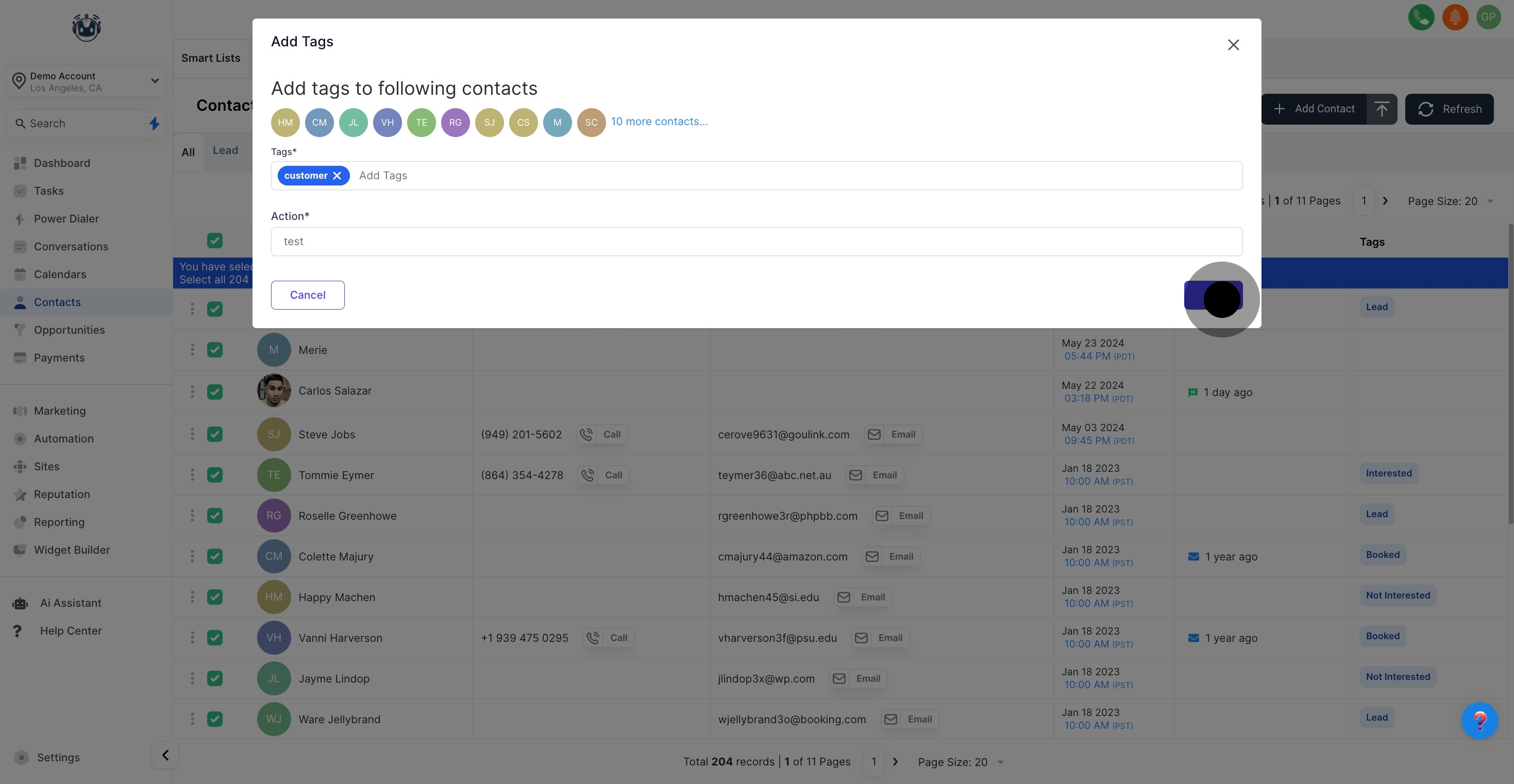Uncheck the Tommie Eymer row checkbox

[x=214, y=475]
